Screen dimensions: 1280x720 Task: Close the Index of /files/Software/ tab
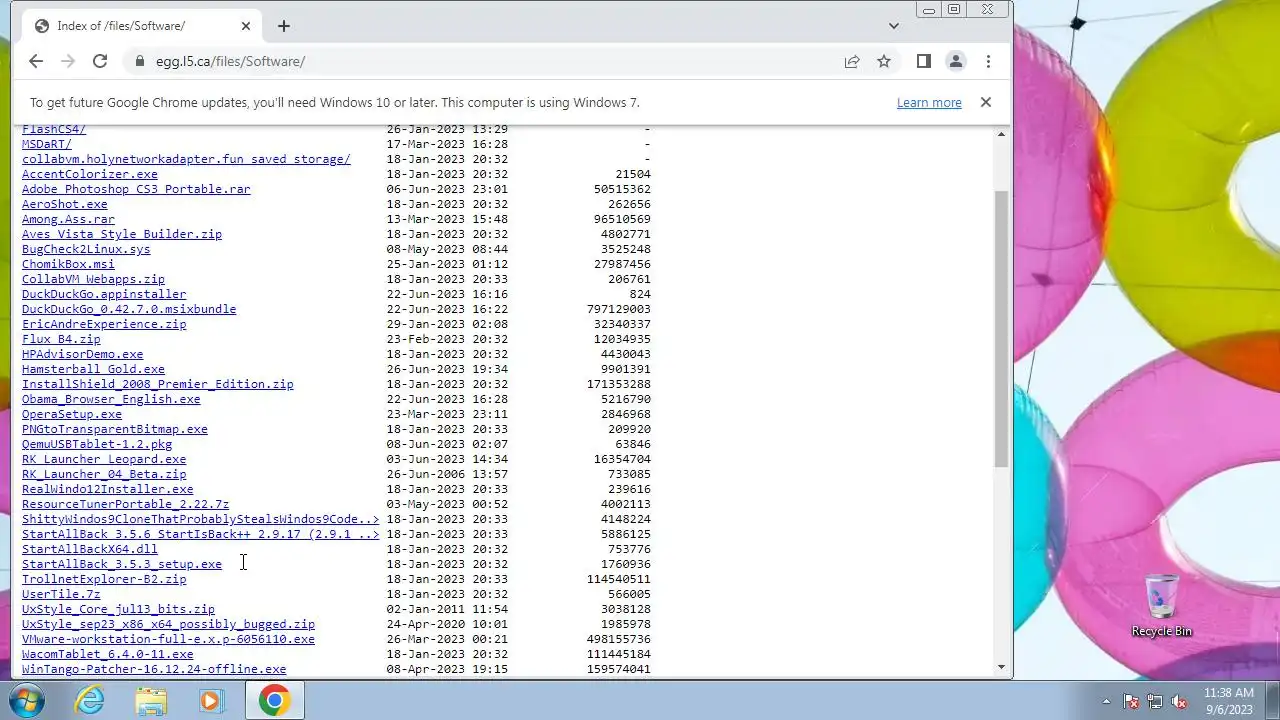tap(246, 26)
